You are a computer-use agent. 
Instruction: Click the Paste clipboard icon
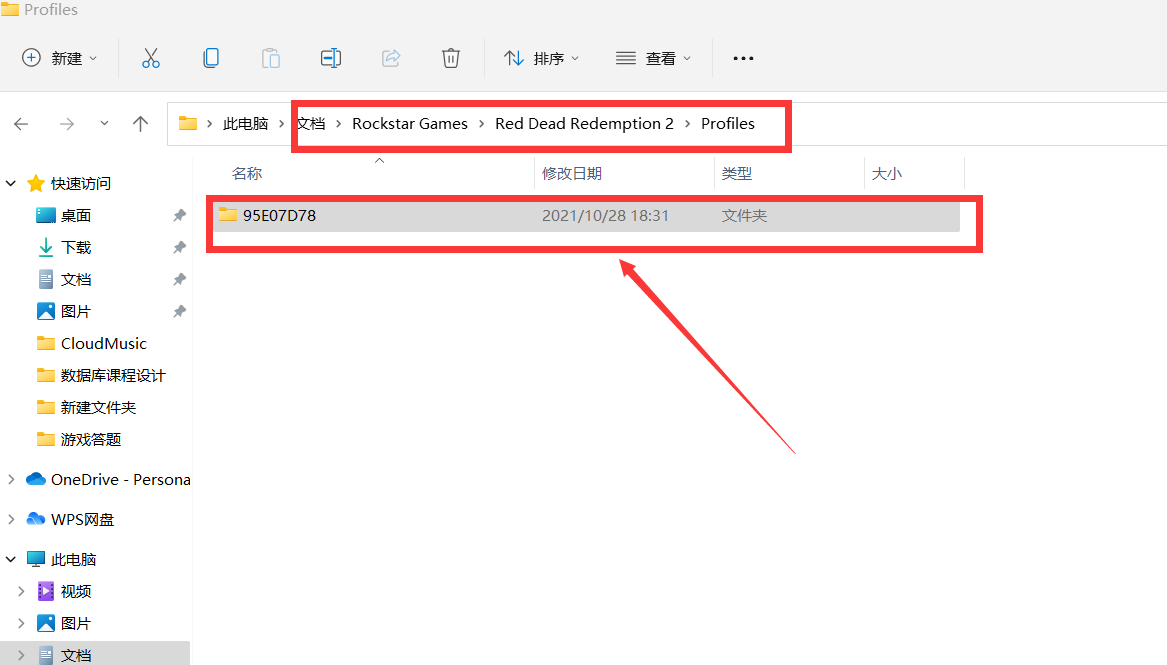tap(271, 58)
